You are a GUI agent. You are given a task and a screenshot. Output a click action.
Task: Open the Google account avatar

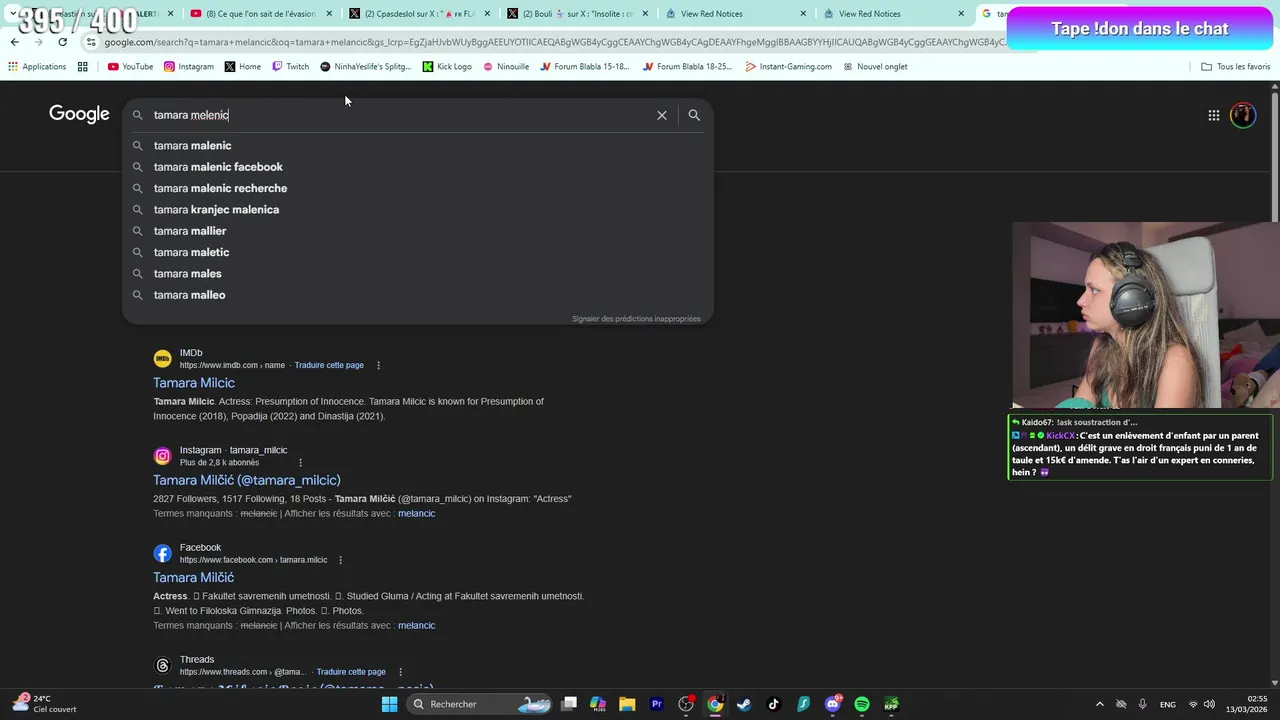point(1243,115)
